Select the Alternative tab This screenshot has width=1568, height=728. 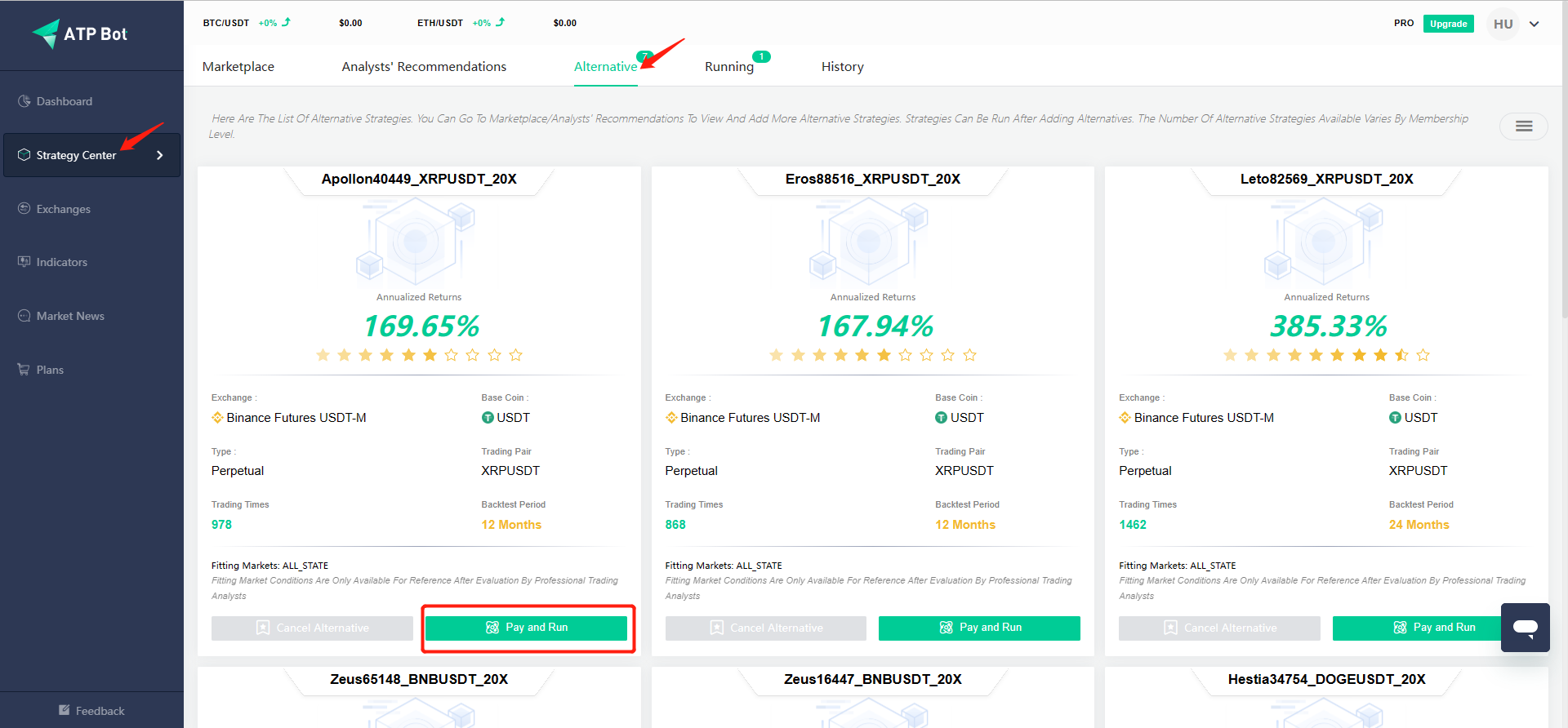pos(605,67)
